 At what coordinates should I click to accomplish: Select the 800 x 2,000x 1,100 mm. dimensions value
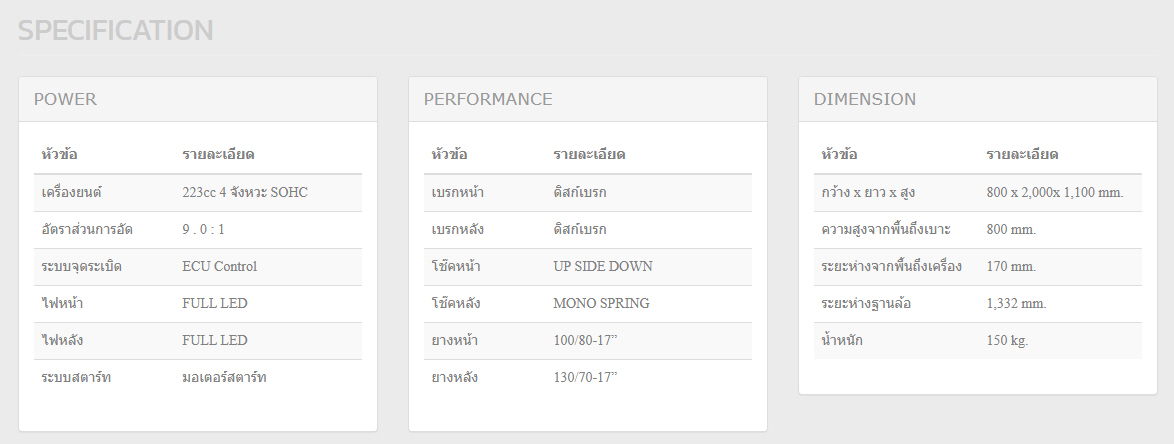1054,192
